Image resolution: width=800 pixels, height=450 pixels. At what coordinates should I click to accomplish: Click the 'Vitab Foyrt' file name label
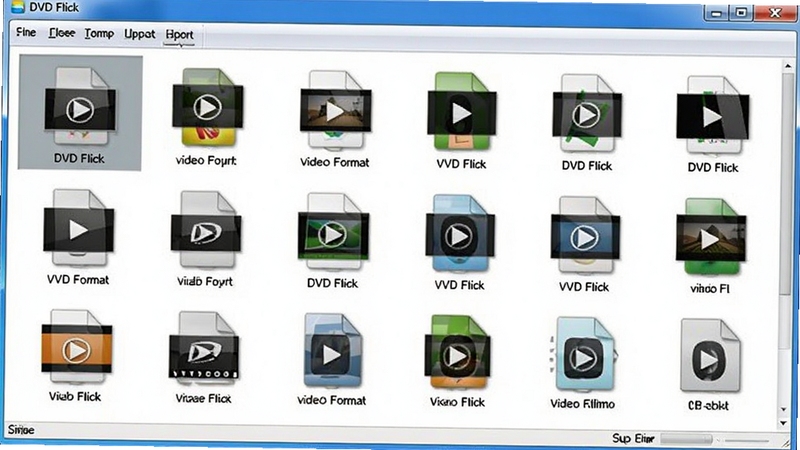pyautogui.click(x=205, y=281)
